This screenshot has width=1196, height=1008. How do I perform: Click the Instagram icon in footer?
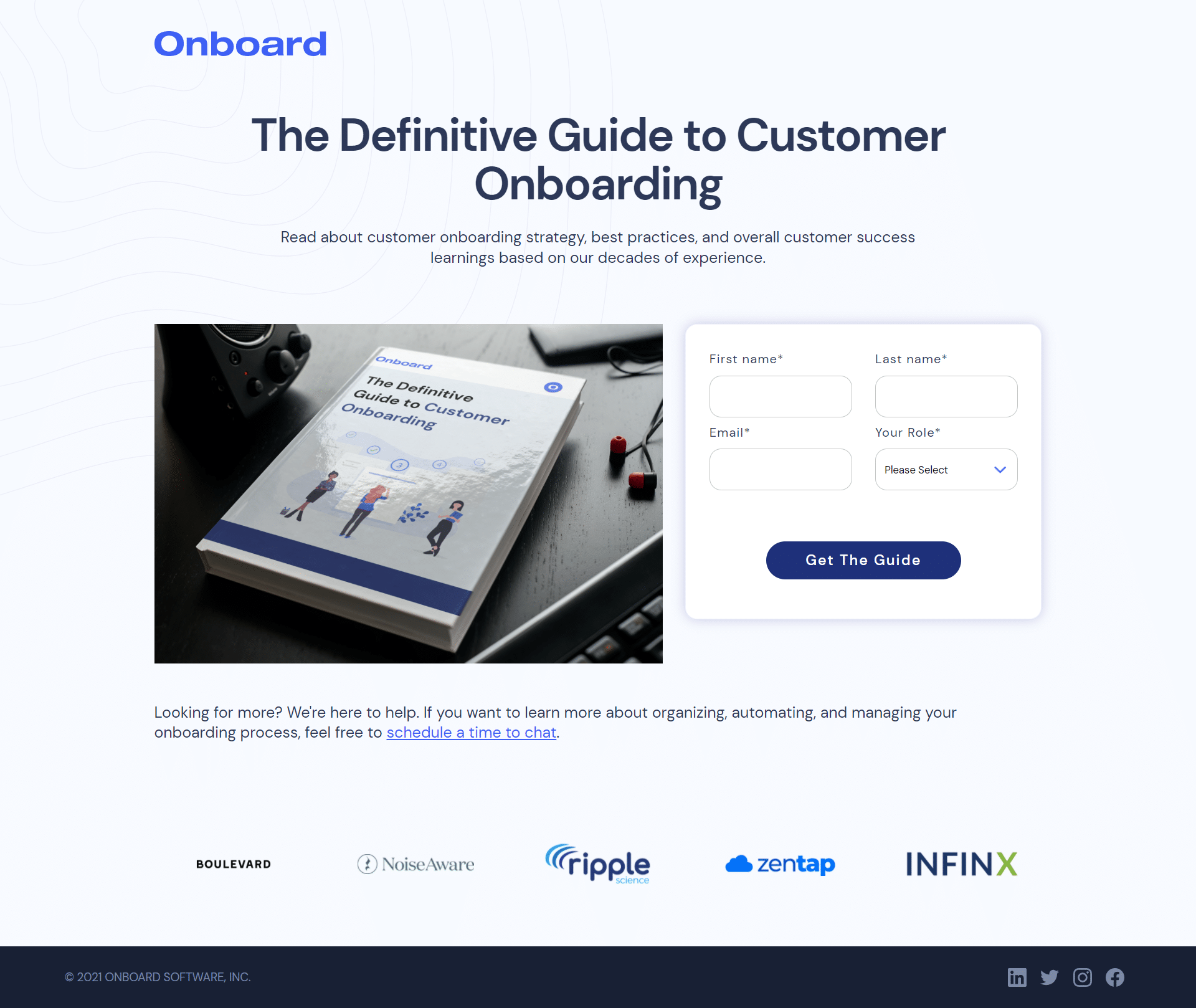[1082, 977]
